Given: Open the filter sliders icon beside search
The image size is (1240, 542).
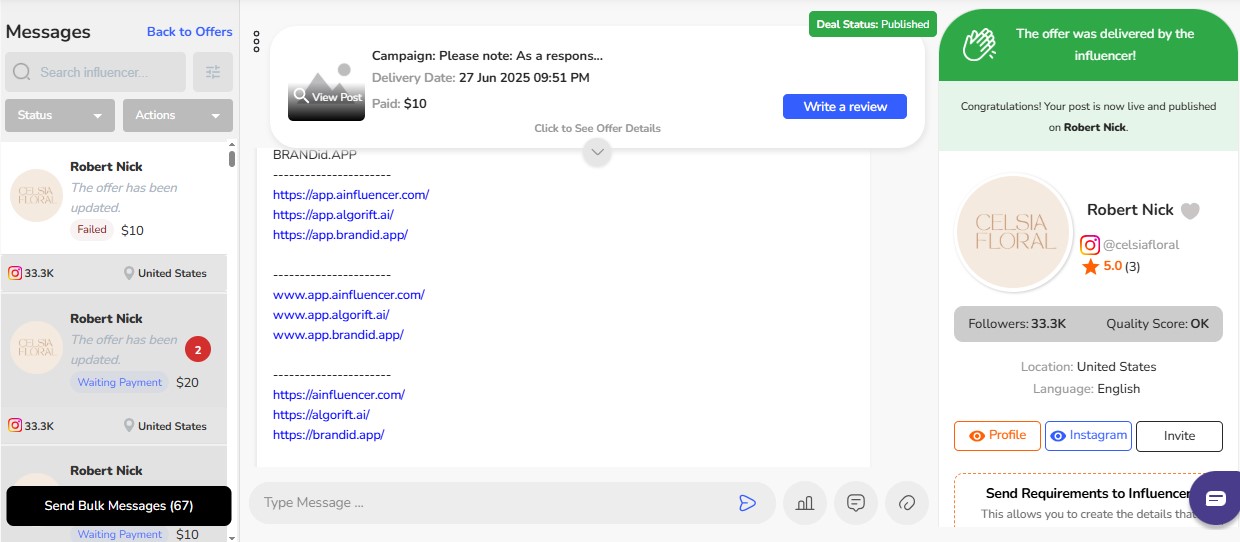Looking at the screenshot, I should click(213, 72).
